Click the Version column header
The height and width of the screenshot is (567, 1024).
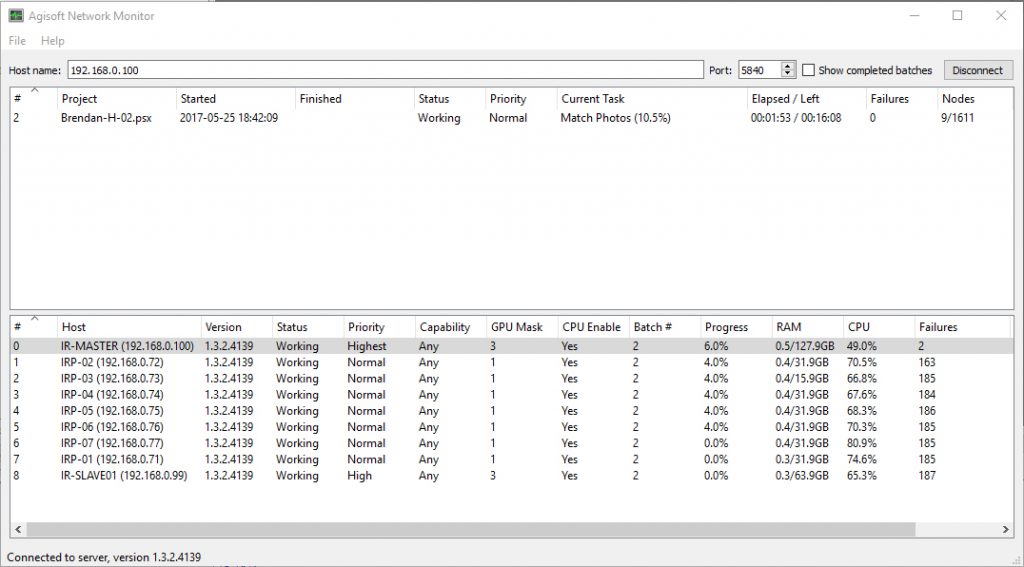point(236,327)
